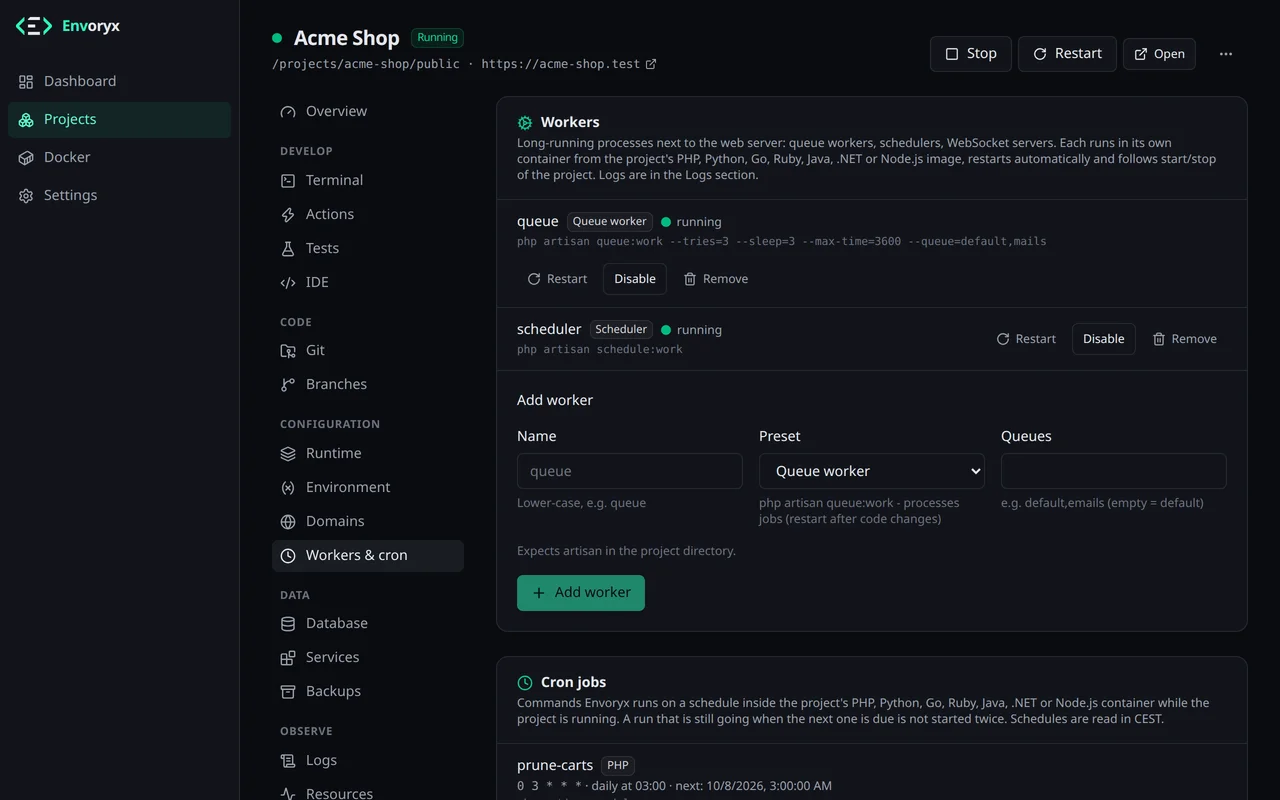Focus the Queues input field
The height and width of the screenshot is (800, 1280).
1114,471
